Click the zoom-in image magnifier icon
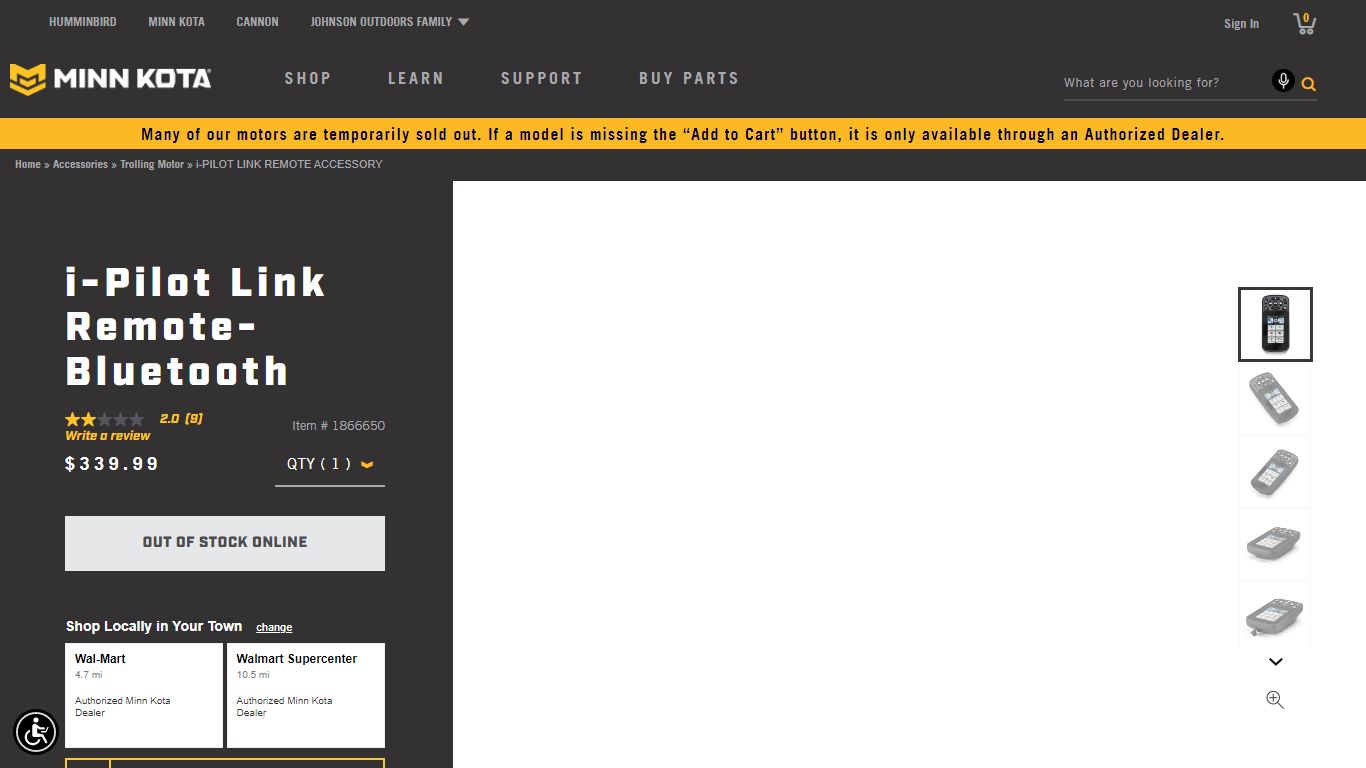This screenshot has height=768, width=1366. 1275,700
